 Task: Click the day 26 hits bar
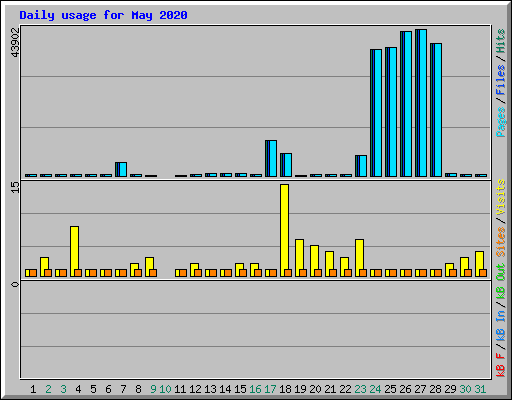pos(406,104)
